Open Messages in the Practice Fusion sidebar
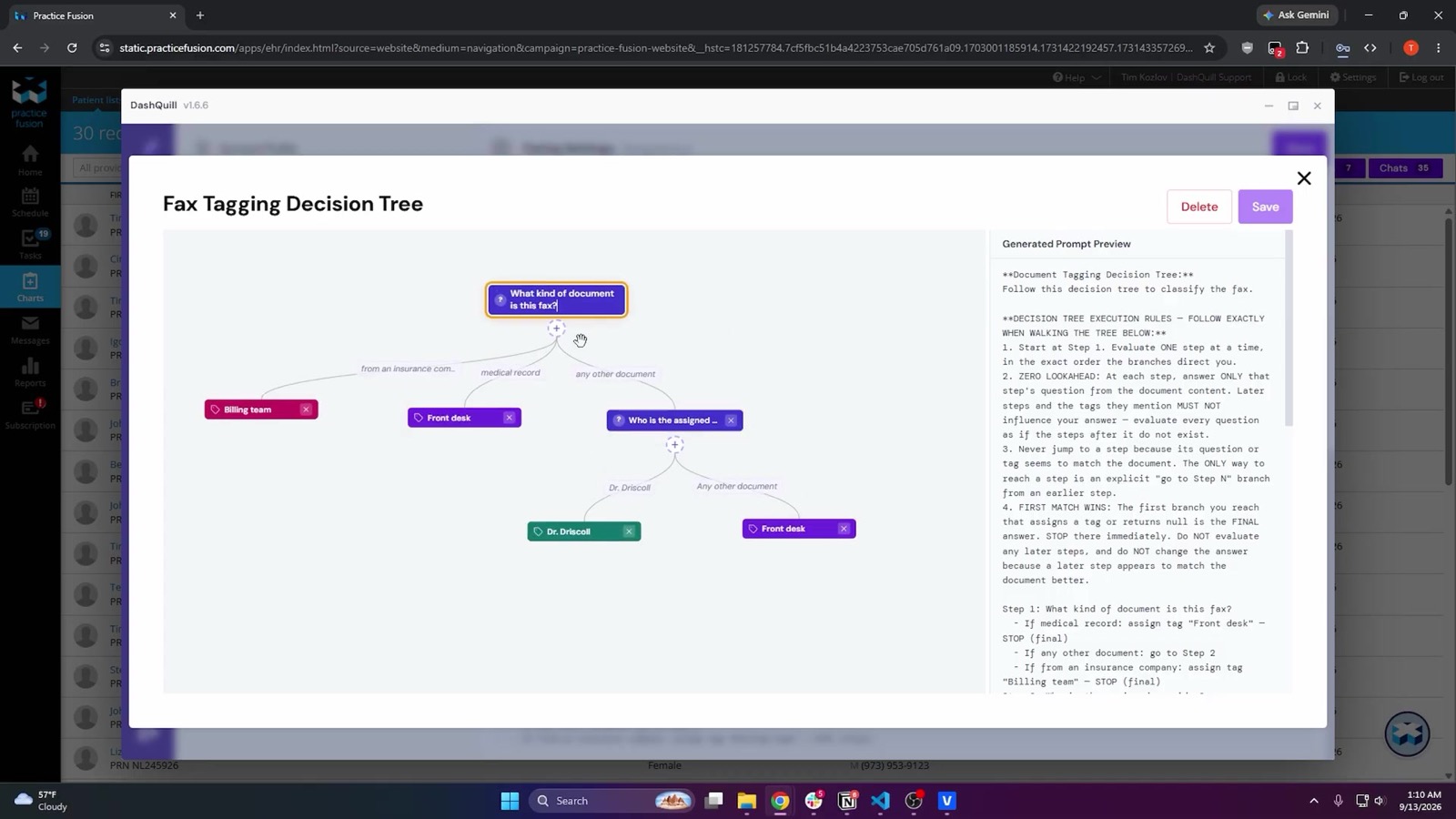This screenshot has width=1456, height=819. point(30,329)
